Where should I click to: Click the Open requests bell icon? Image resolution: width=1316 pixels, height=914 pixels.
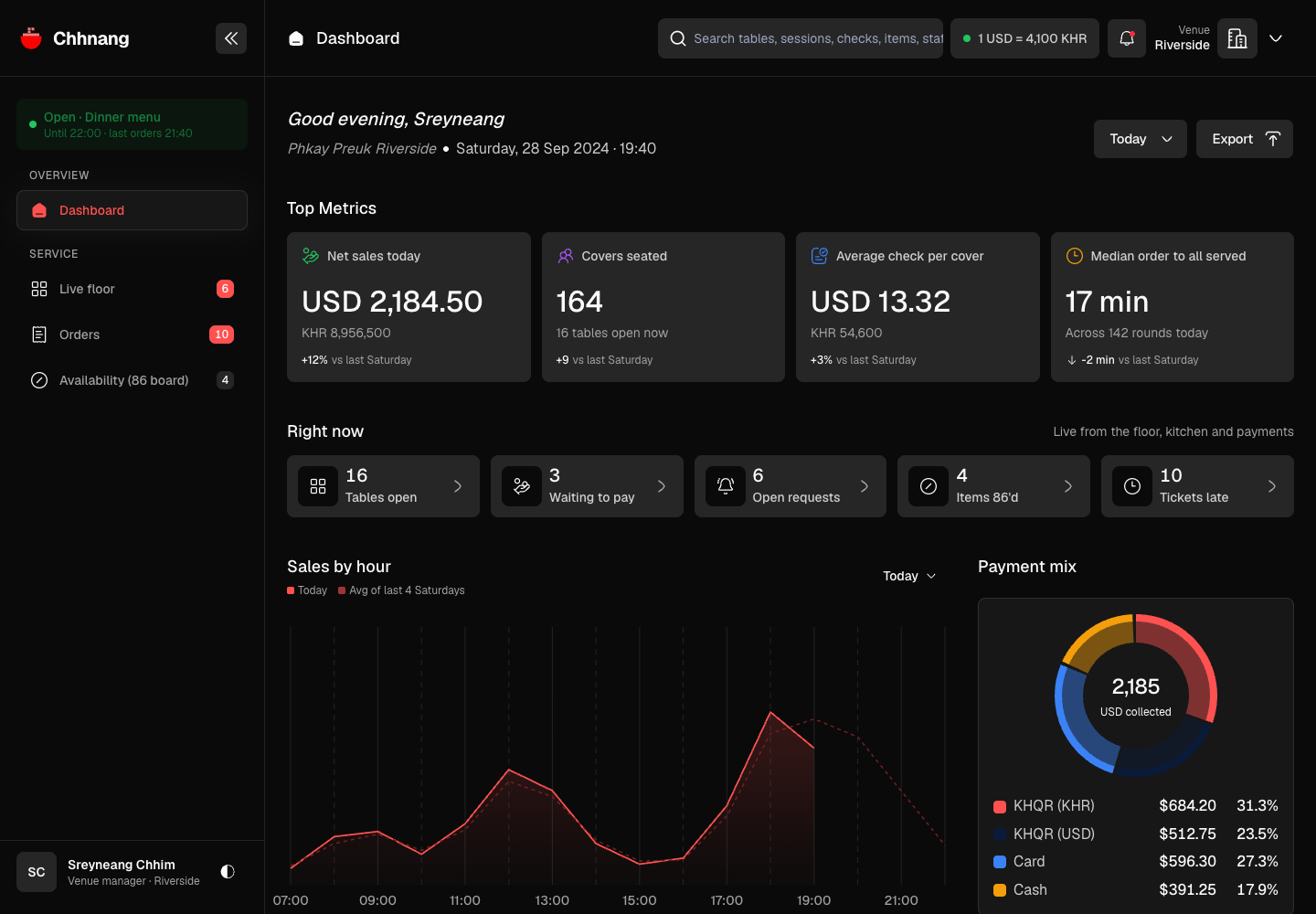pos(726,486)
